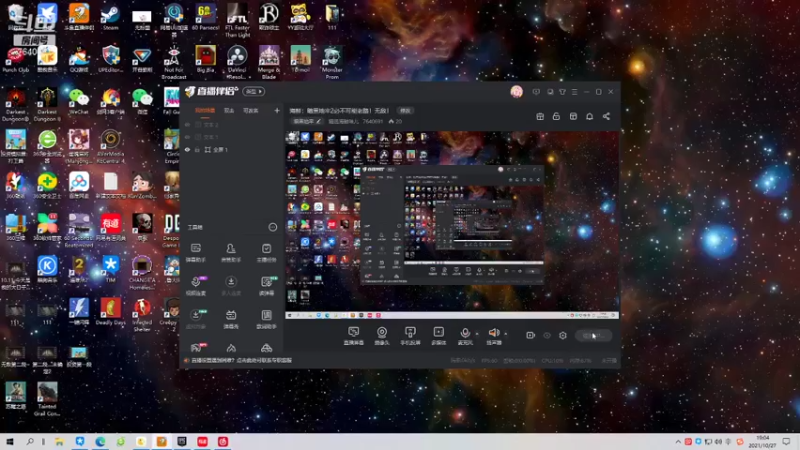Mute the 扬声器 speaker
800x450 pixels.
click(x=493, y=333)
